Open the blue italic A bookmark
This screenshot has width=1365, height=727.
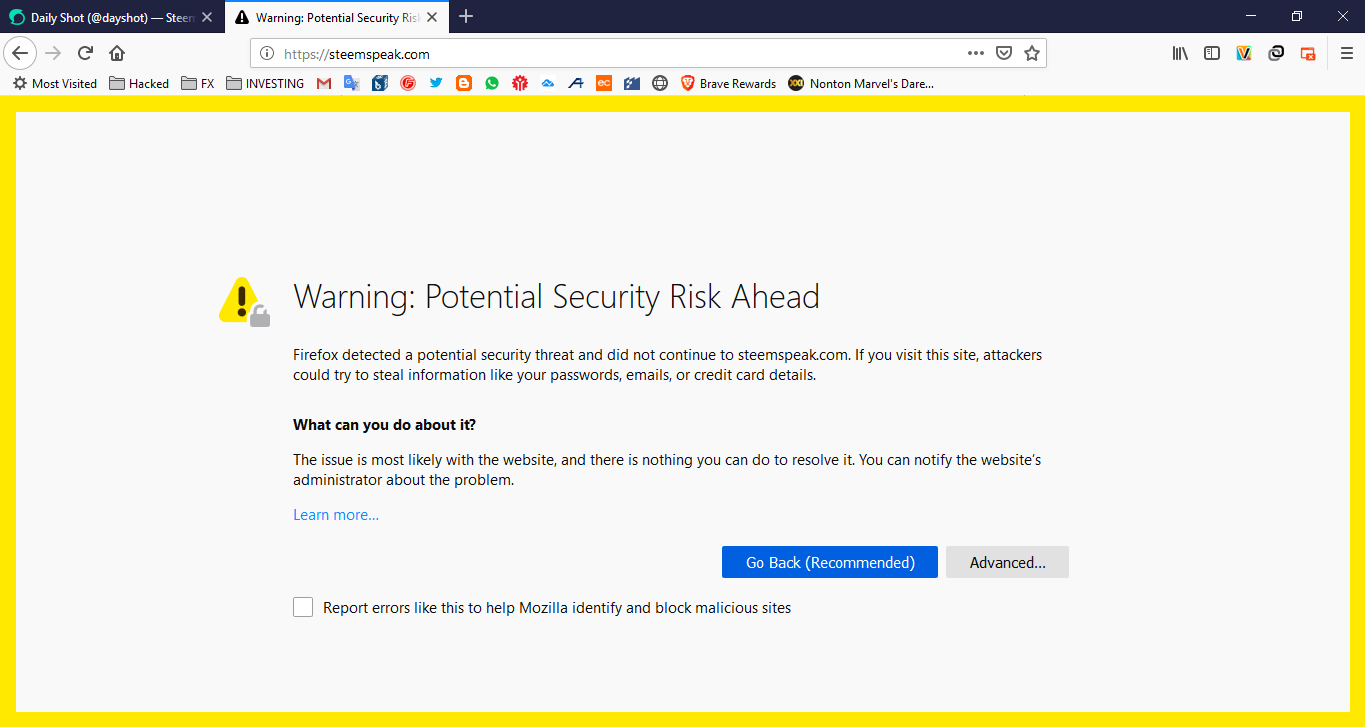(576, 84)
